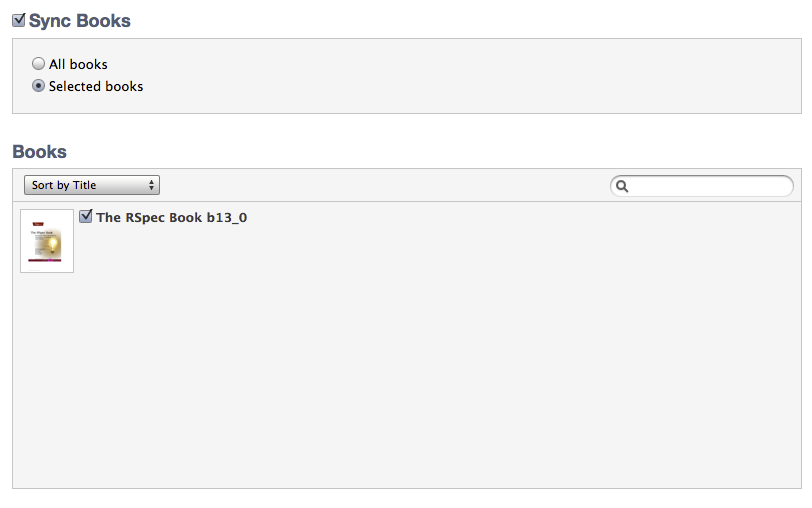Click the RSpec Book cover thumbnail
Viewport: 812px width, 508px height.
47,241
